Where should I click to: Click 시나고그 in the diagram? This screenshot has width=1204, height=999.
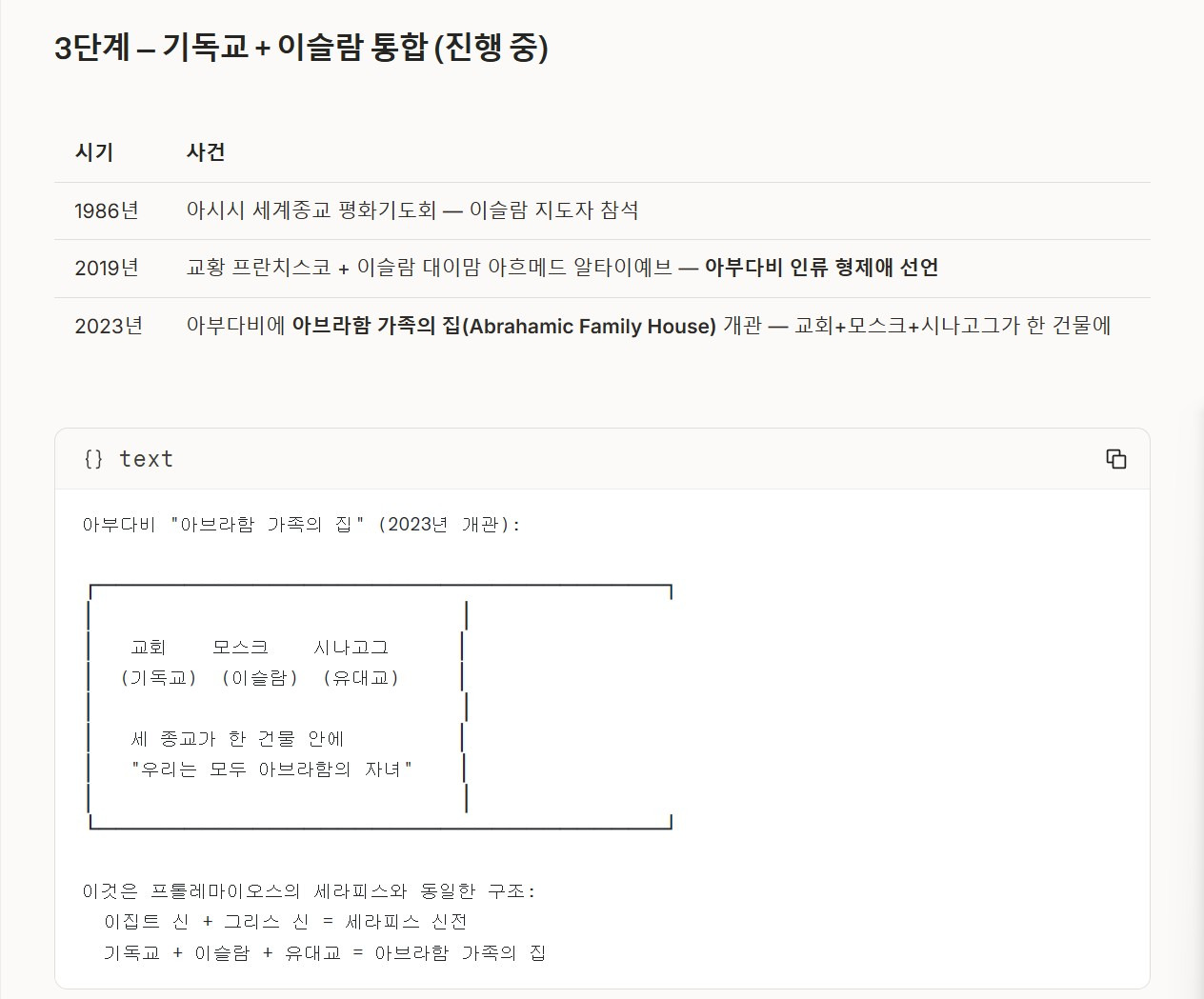pyautogui.click(x=351, y=648)
